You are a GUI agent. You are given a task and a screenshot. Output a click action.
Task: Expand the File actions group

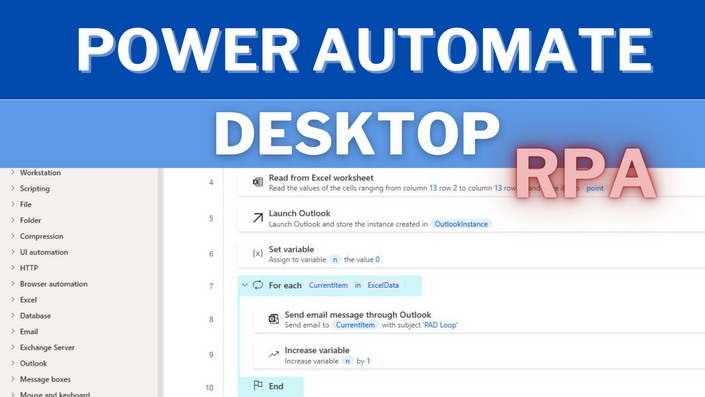(13, 204)
